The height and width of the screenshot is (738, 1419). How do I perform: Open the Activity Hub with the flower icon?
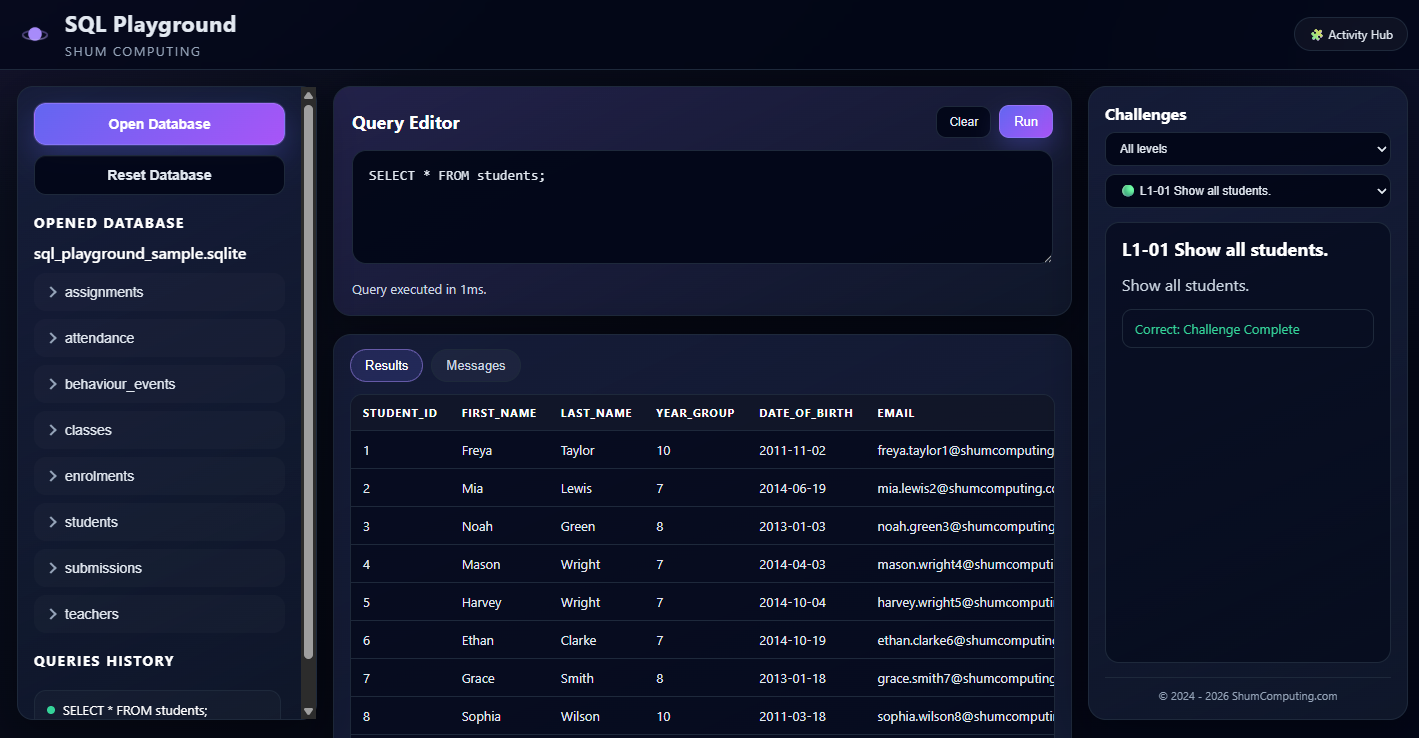[1350, 33]
